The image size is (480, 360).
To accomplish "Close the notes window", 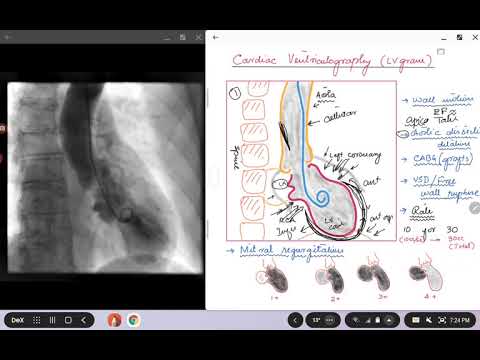I will [475, 37].
